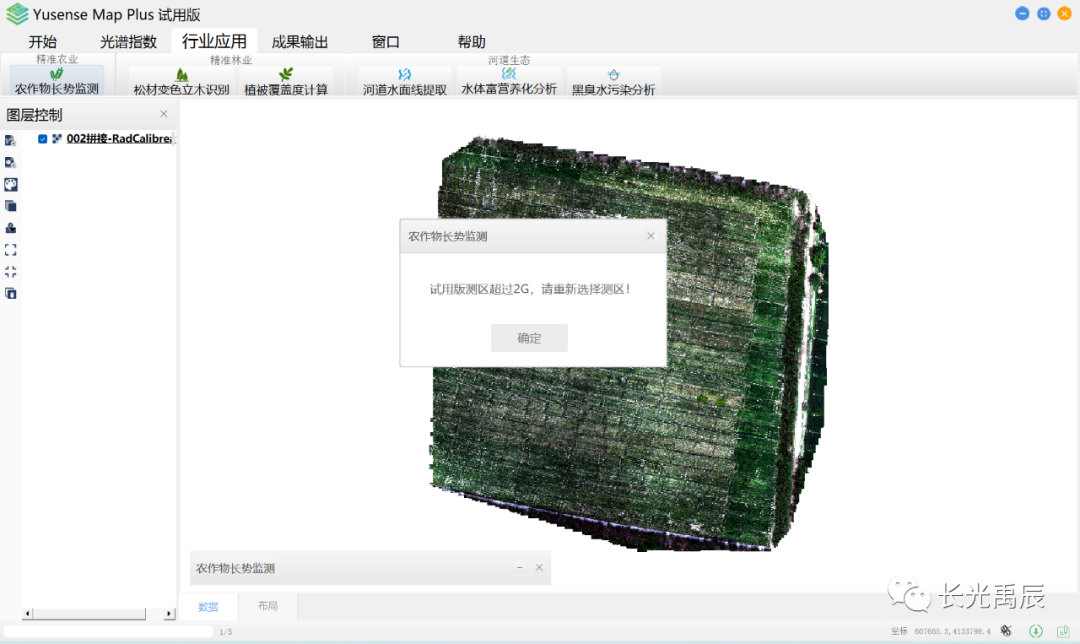Click the 河道生态 group label
The image size is (1080, 644).
[x=509, y=61]
